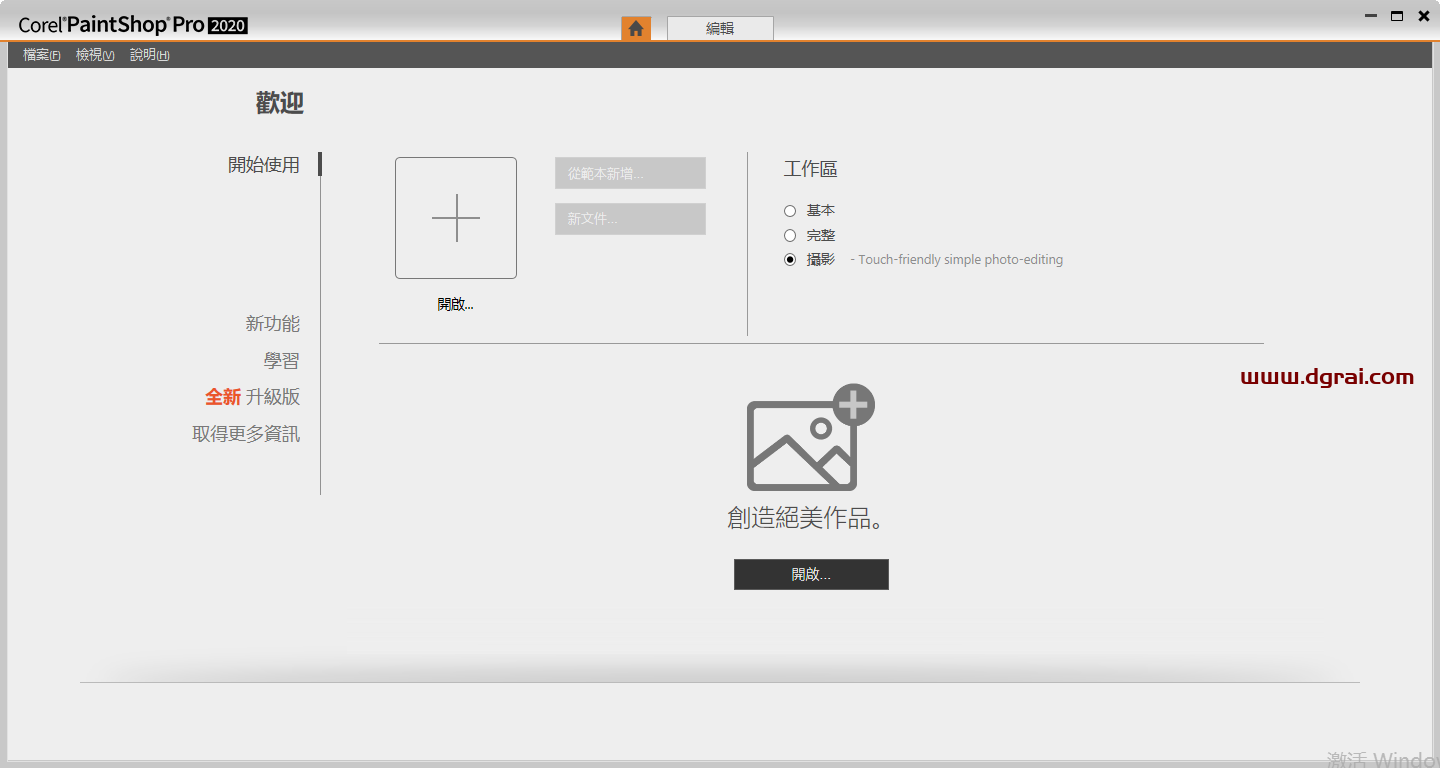Select 開始使用 in the sidebar

pos(264,165)
